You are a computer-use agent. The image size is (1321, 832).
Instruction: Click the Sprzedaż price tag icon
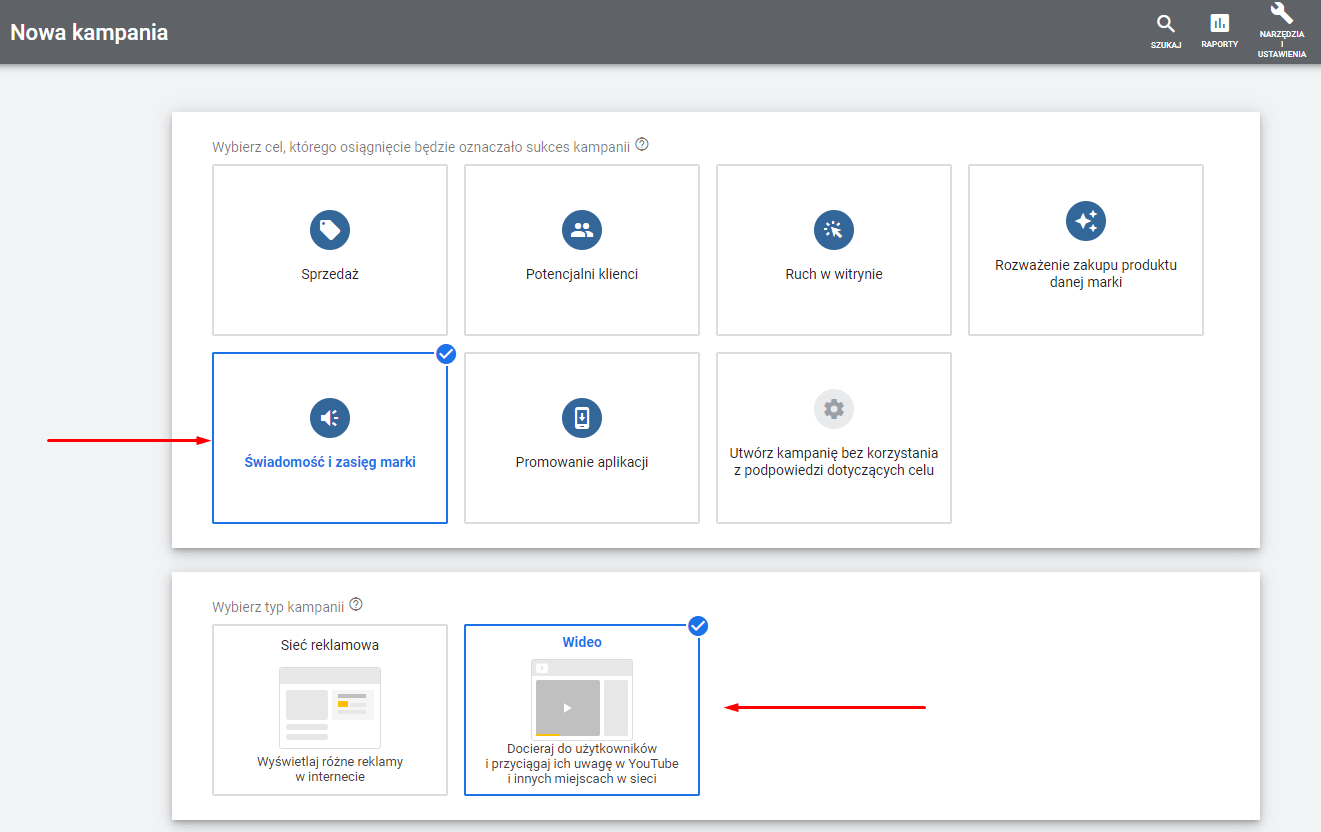tap(330, 230)
